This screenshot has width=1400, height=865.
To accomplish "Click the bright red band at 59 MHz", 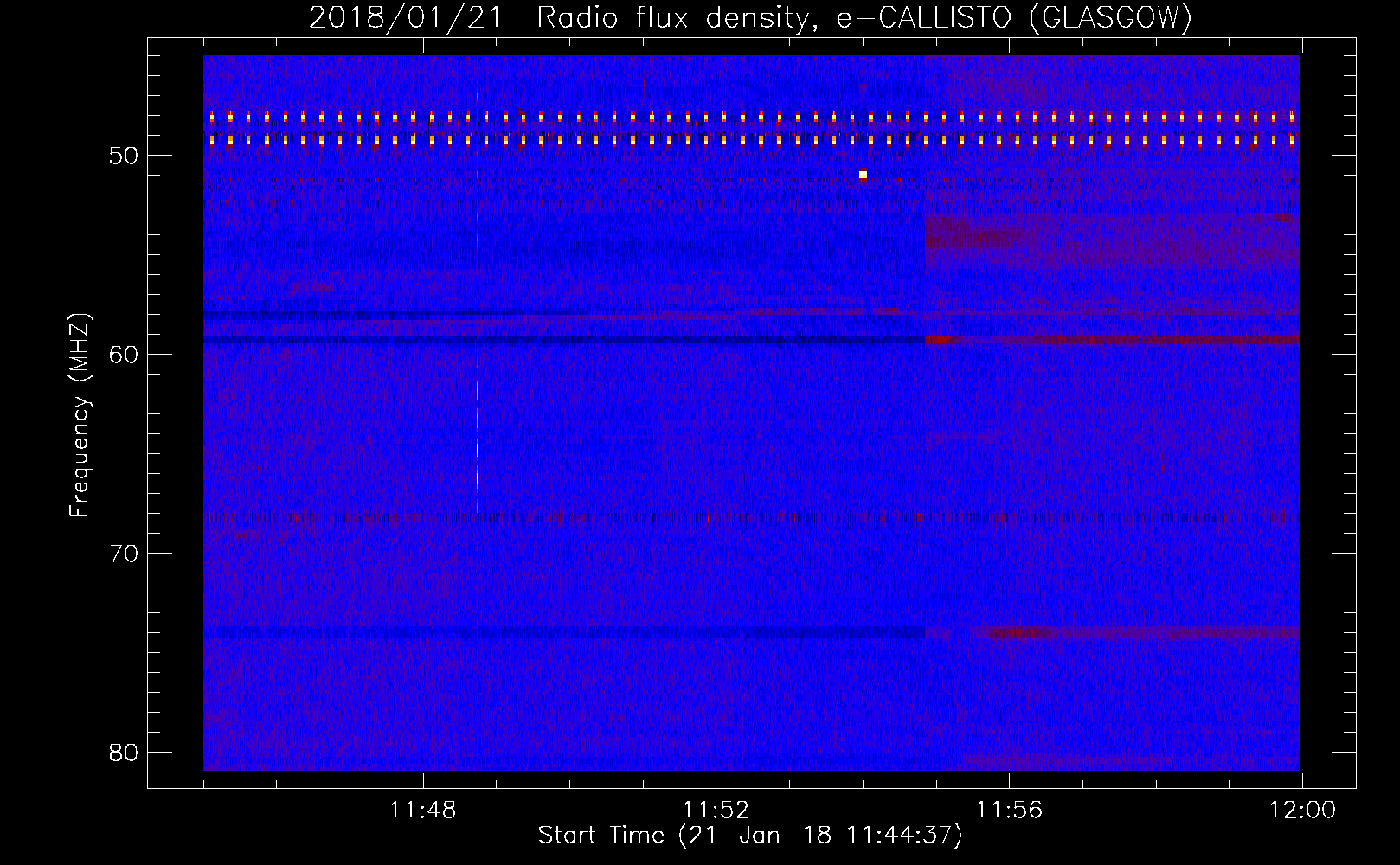I will coord(1112,340).
